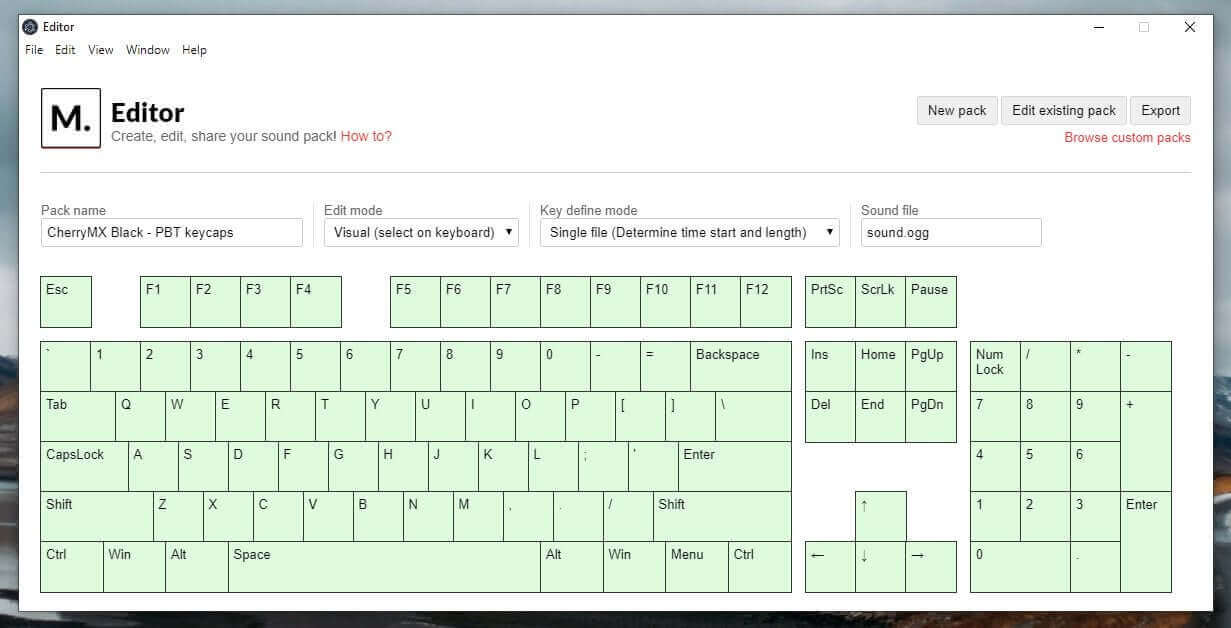Click the Export button
The image size is (1231, 628).
click(1160, 110)
